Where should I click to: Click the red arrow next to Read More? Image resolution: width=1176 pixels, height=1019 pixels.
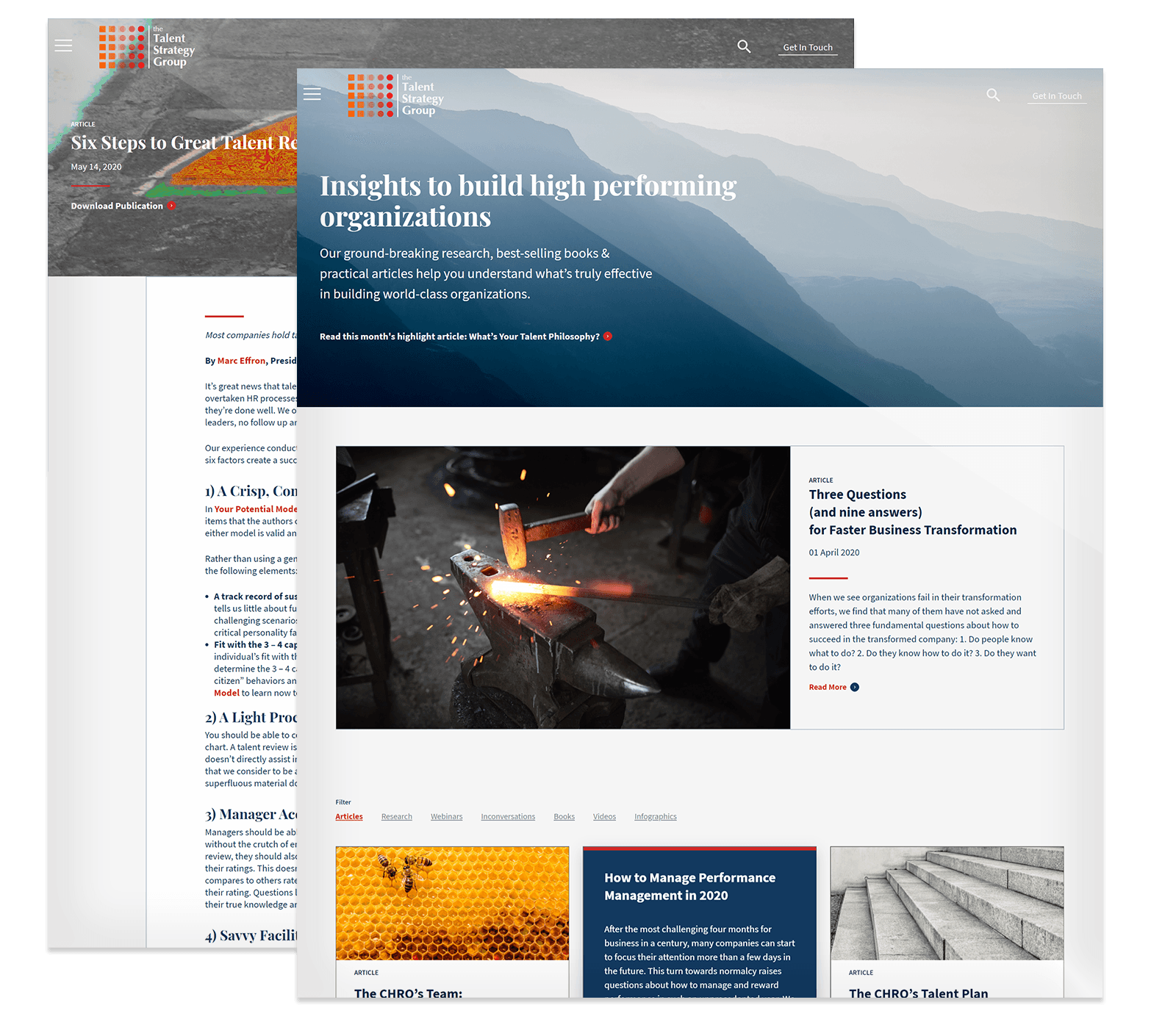tap(854, 687)
